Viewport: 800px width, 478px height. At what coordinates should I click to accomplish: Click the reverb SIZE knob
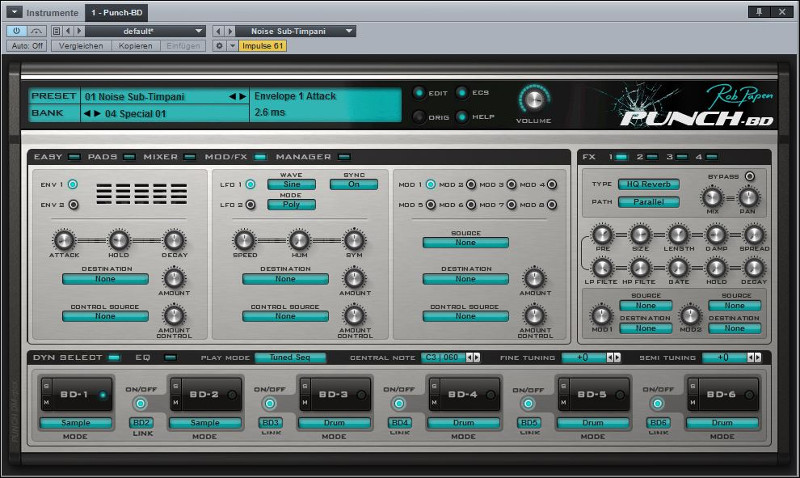(x=640, y=235)
